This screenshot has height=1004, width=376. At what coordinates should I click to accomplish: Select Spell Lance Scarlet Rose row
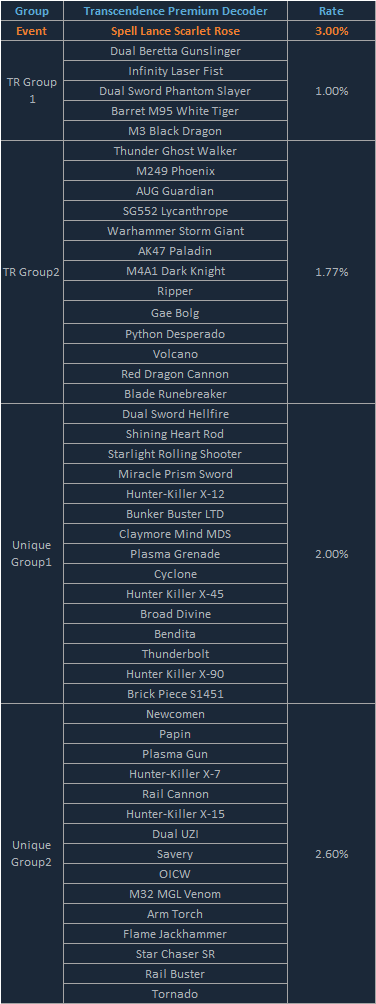point(176,31)
